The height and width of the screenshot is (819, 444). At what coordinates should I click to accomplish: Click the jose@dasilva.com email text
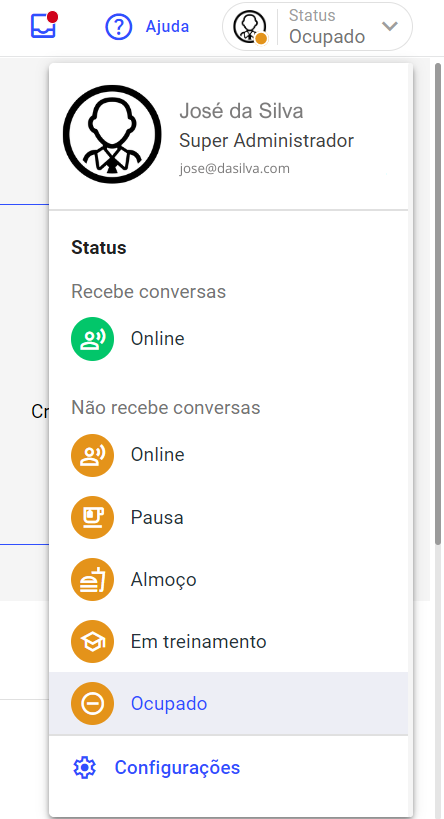235,169
